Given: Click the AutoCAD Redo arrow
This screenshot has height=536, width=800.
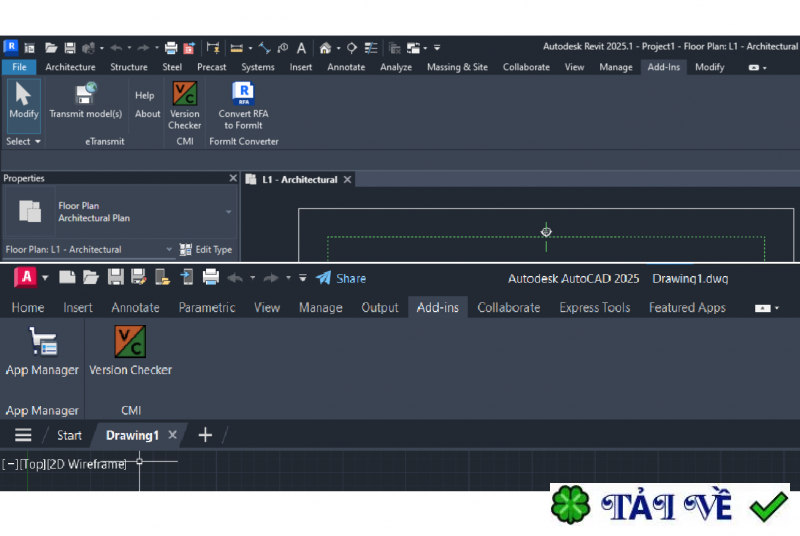Looking at the screenshot, I should (x=271, y=278).
